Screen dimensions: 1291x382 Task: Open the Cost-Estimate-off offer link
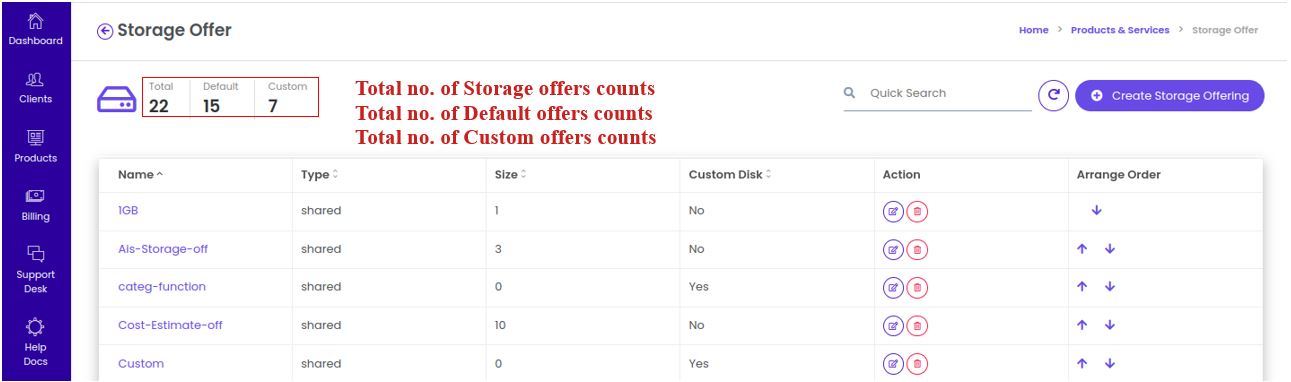click(x=170, y=325)
